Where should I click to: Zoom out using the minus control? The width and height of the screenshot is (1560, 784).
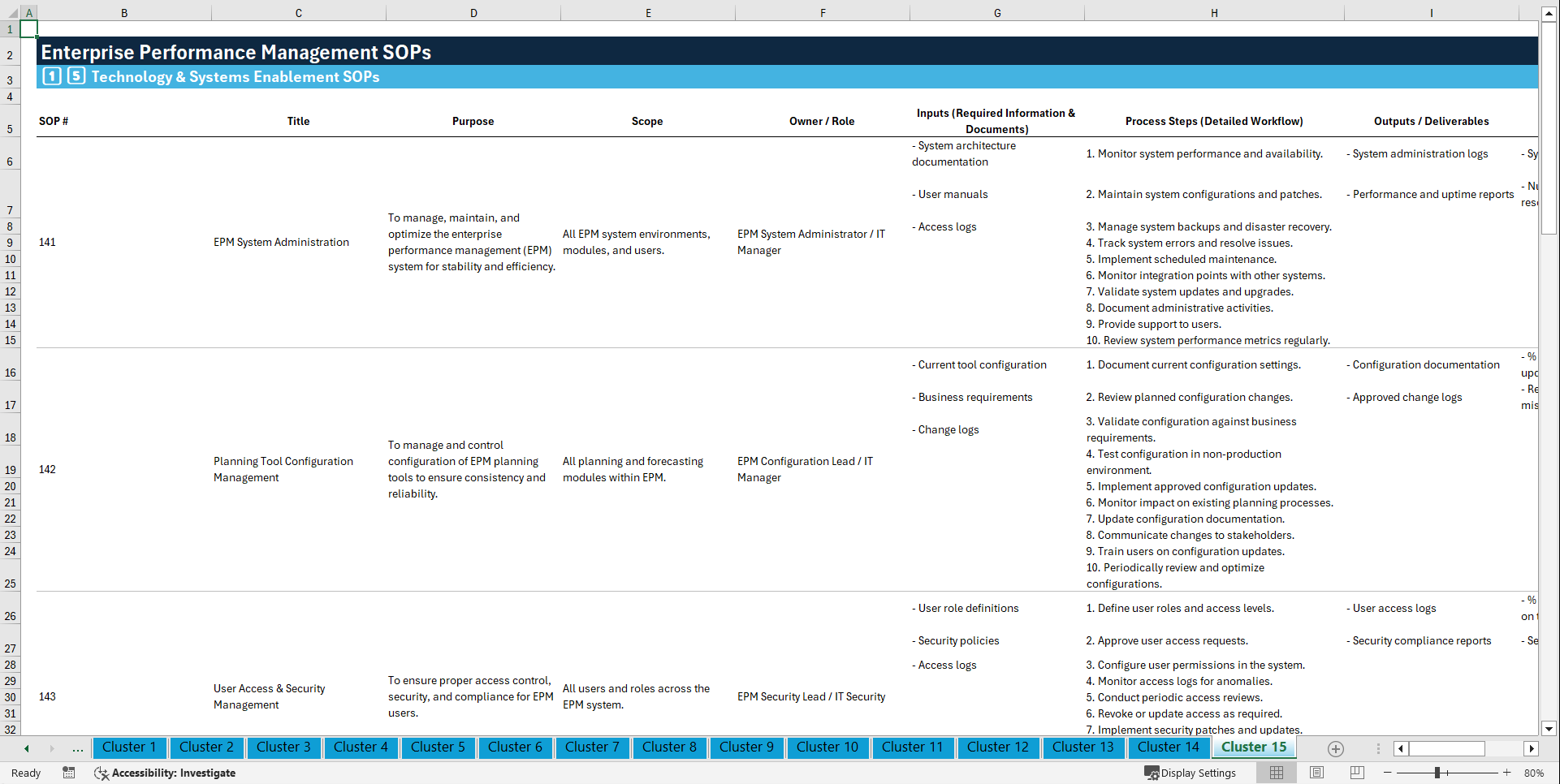coord(1389,773)
